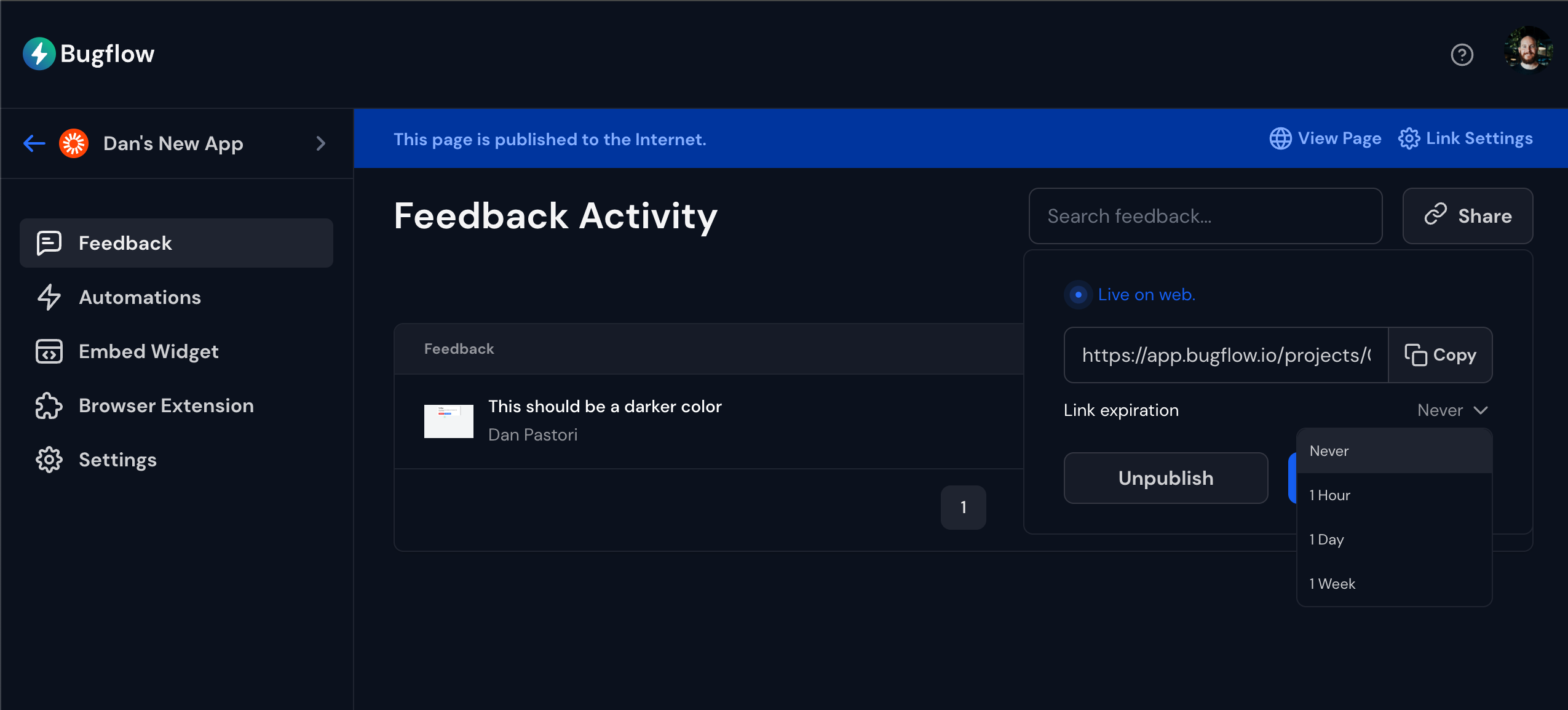This screenshot has height=710, width=1568.
Task: Open the Embed Widget sidebar item
Action: click(176, 351)
